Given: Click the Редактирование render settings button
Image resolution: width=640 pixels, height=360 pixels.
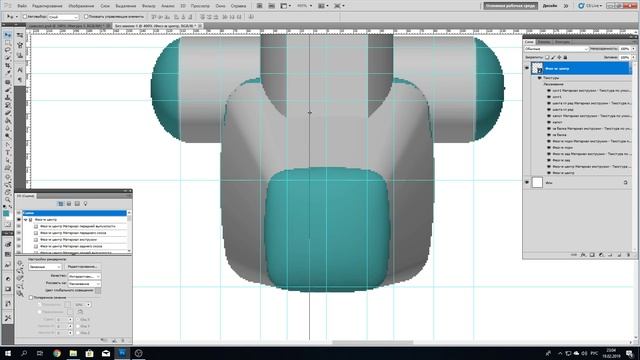Looking at the screenshot, I should pos(82,267).
